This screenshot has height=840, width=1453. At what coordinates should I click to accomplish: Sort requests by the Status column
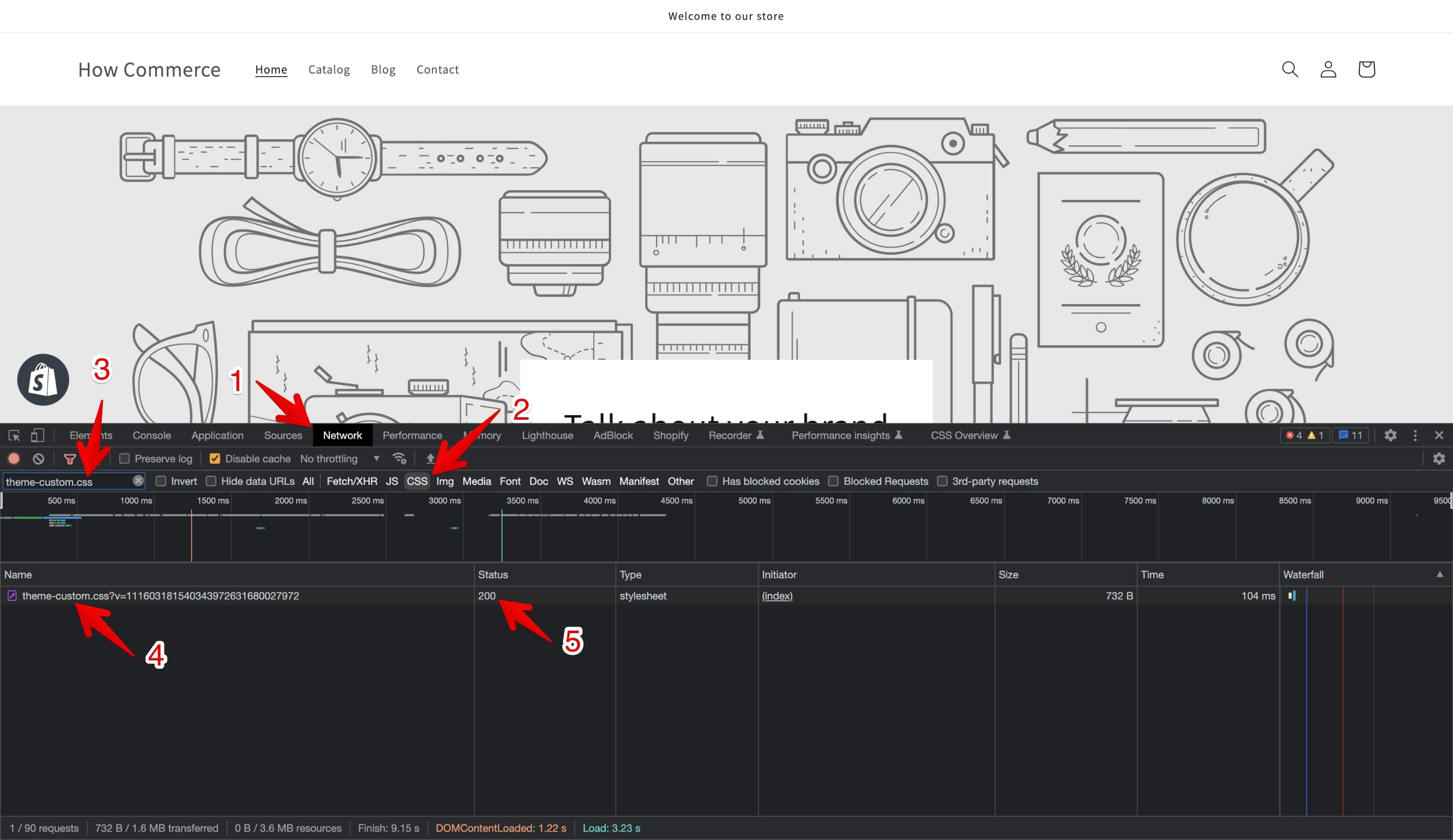click(544, 574)
